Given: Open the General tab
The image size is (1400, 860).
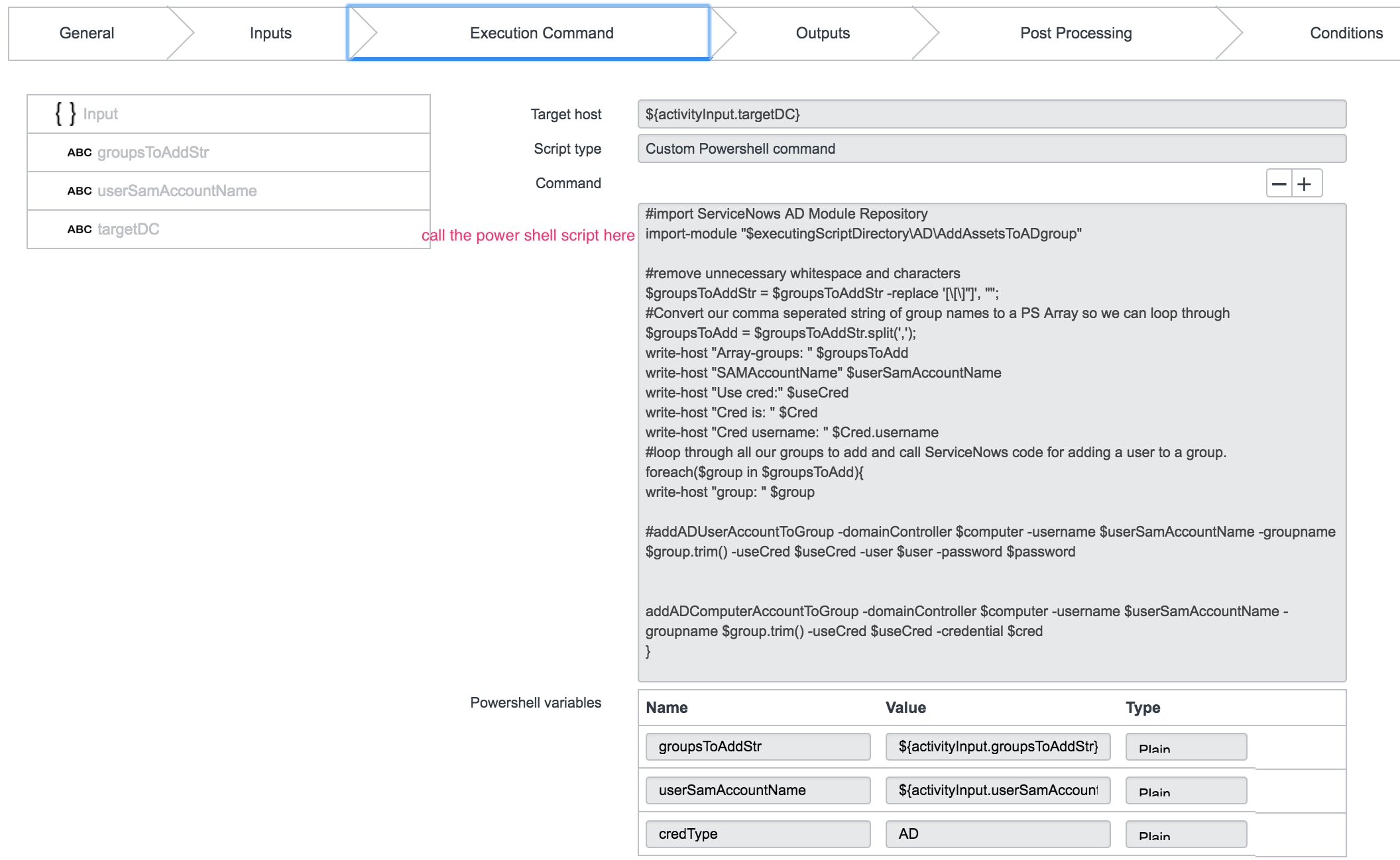Looking at the screenshot, I should tap(87, 33).
